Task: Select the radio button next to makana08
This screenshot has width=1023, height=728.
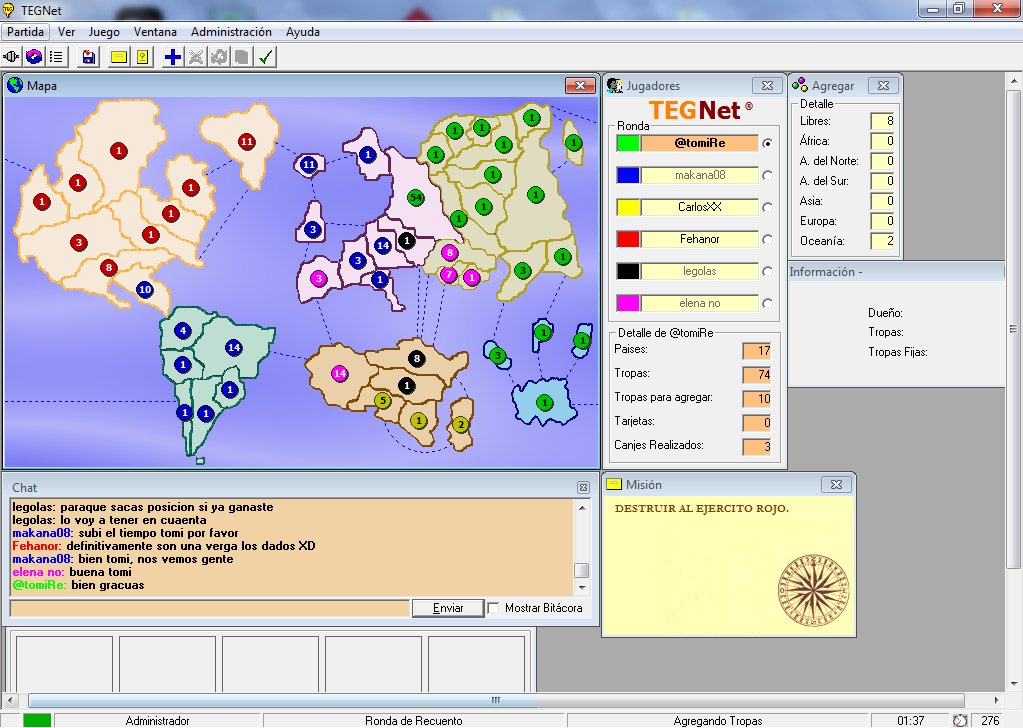Action: (x=767, y=176)
